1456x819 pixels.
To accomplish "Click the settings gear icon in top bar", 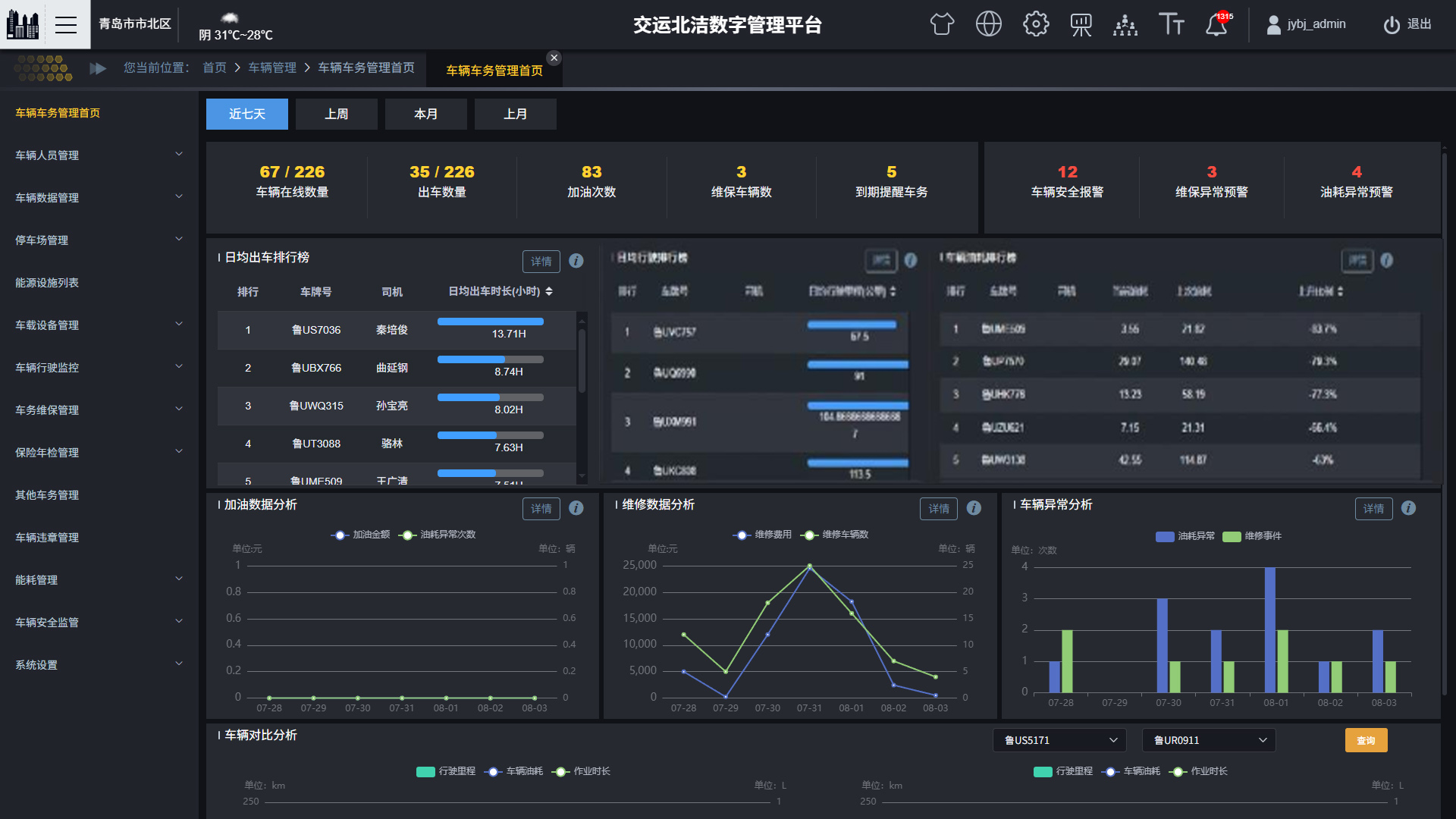I will pyautogui.click(x=1034, y=24).
